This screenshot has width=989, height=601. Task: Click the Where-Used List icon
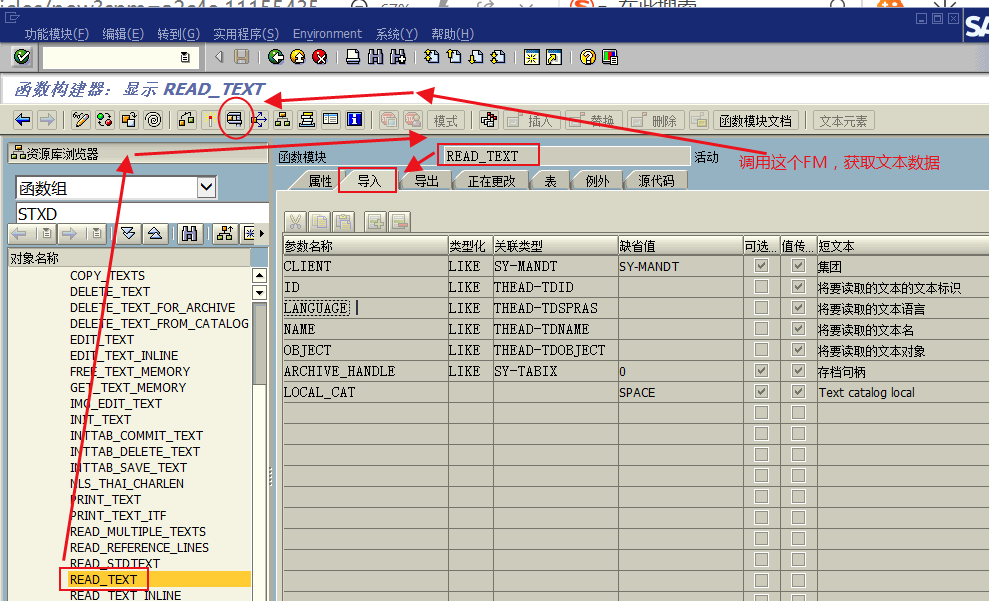[x=259, y=119]
